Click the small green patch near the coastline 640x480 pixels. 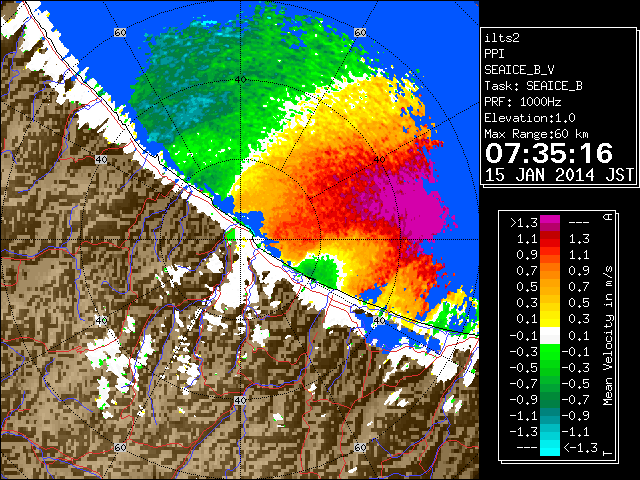[320, 271]
